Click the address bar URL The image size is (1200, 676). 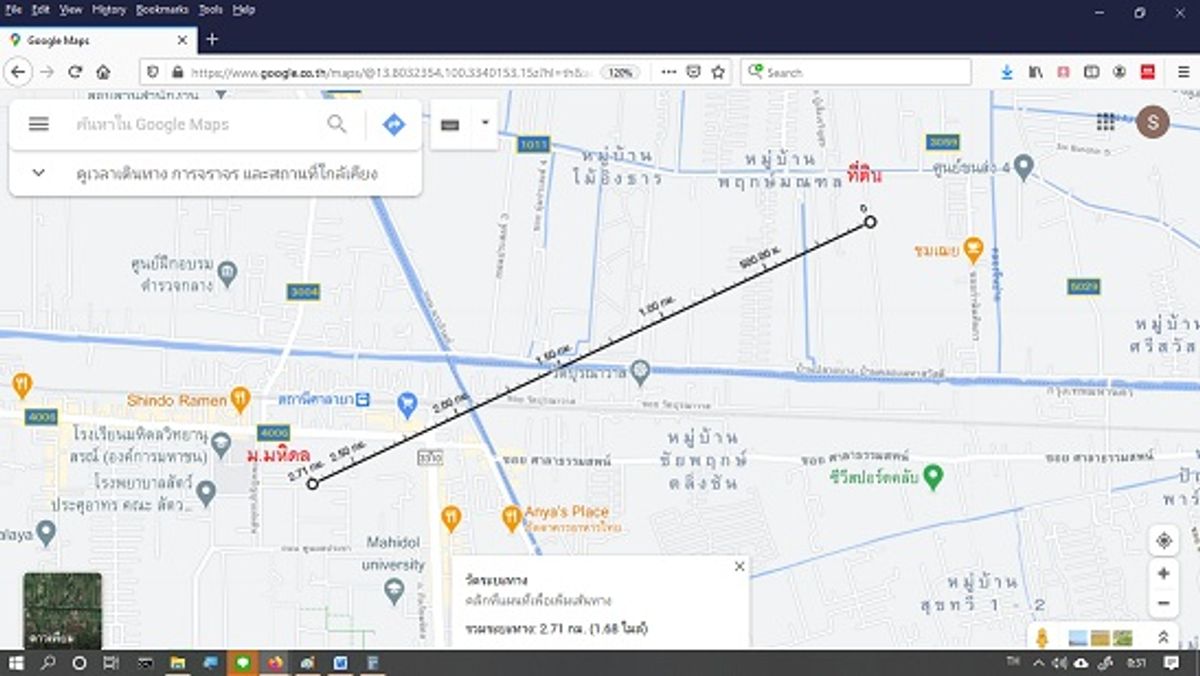(x=390, y=72)
